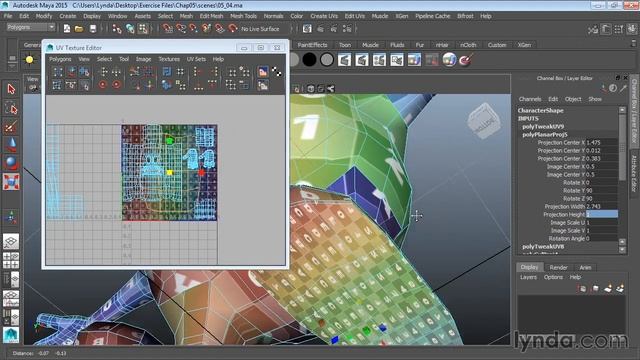Open the Create UVs menu

[324, 16]
